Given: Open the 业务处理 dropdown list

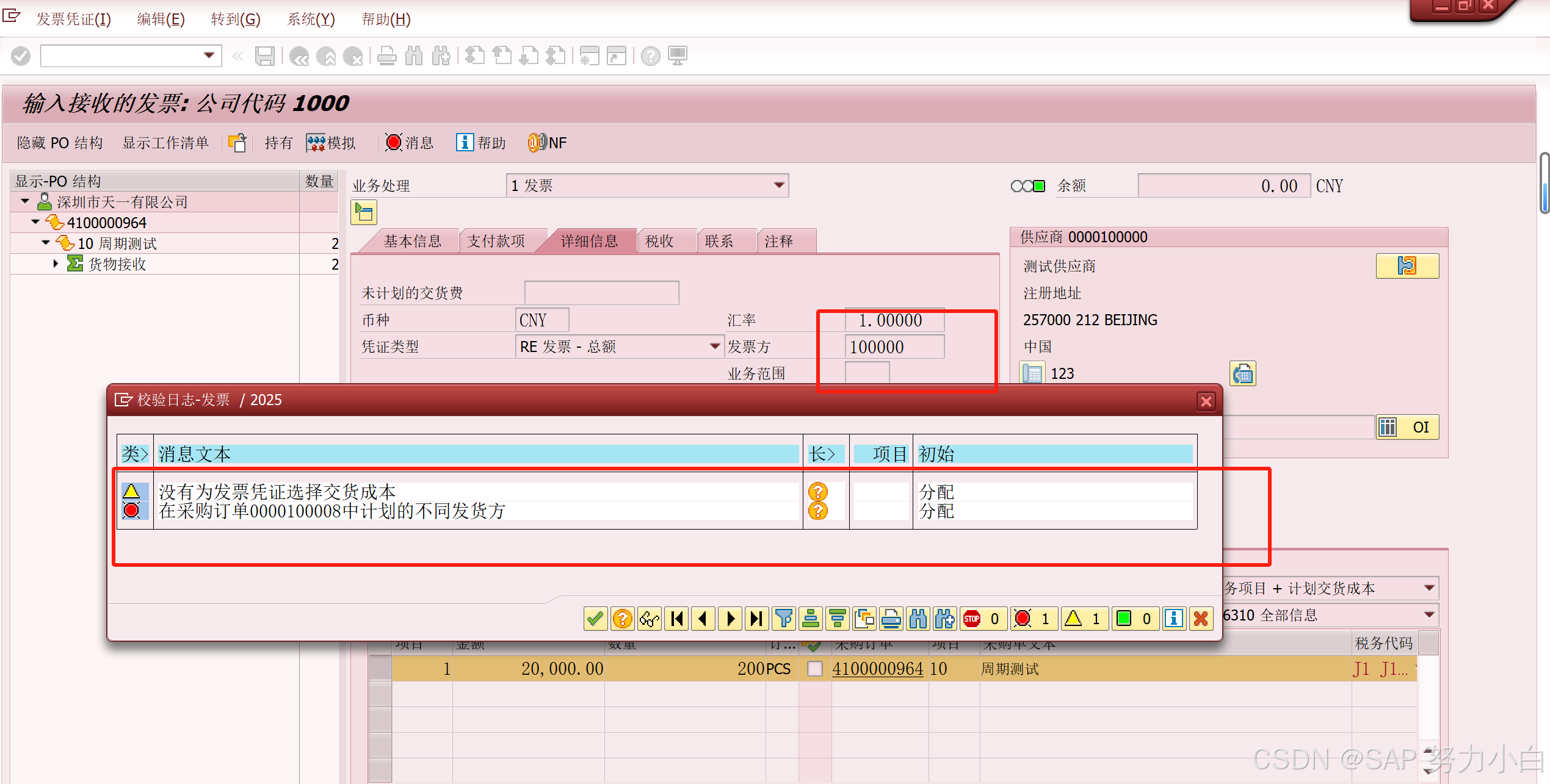Looking at the screenshot, I should point(779,185).
